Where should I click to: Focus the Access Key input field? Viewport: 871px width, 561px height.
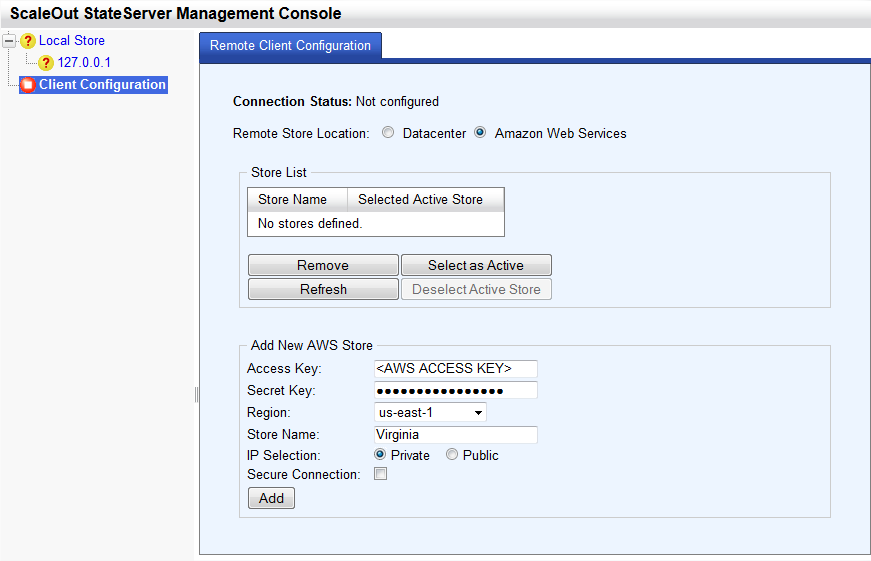point(456,368)
